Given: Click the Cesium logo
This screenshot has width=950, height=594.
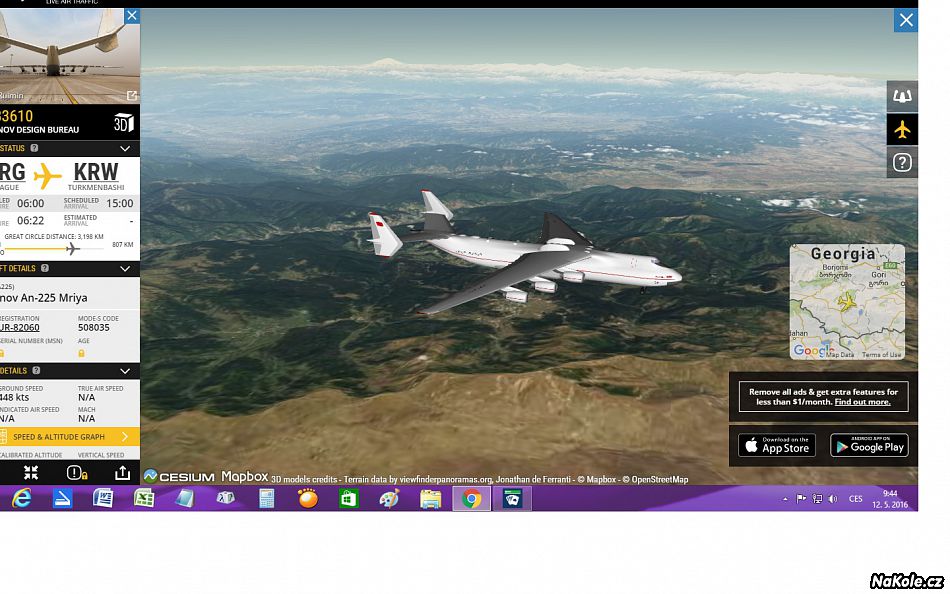Looking at the screenshot, I should tap(179, 476).
